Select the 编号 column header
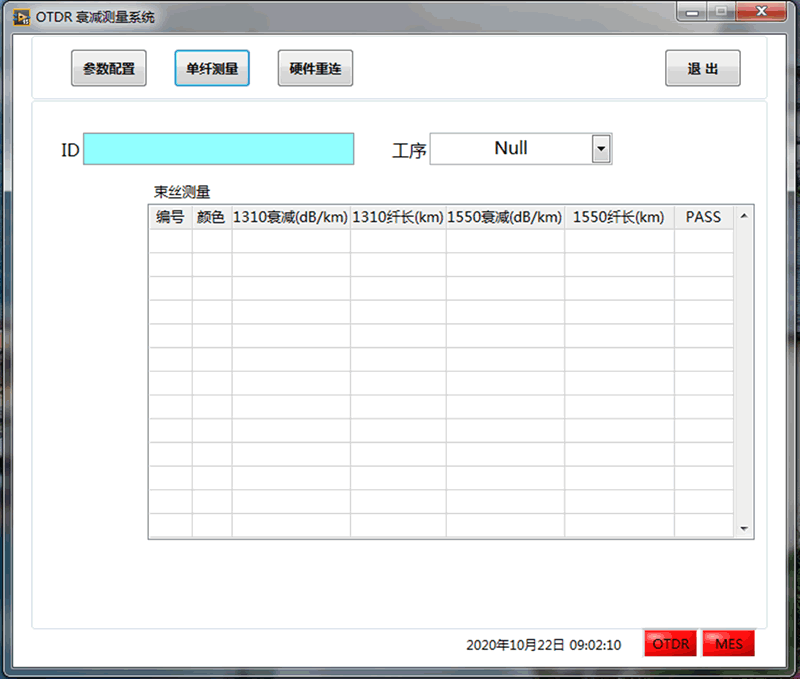The width and height of the screenshot is (800, 679). tap(170, 217)
